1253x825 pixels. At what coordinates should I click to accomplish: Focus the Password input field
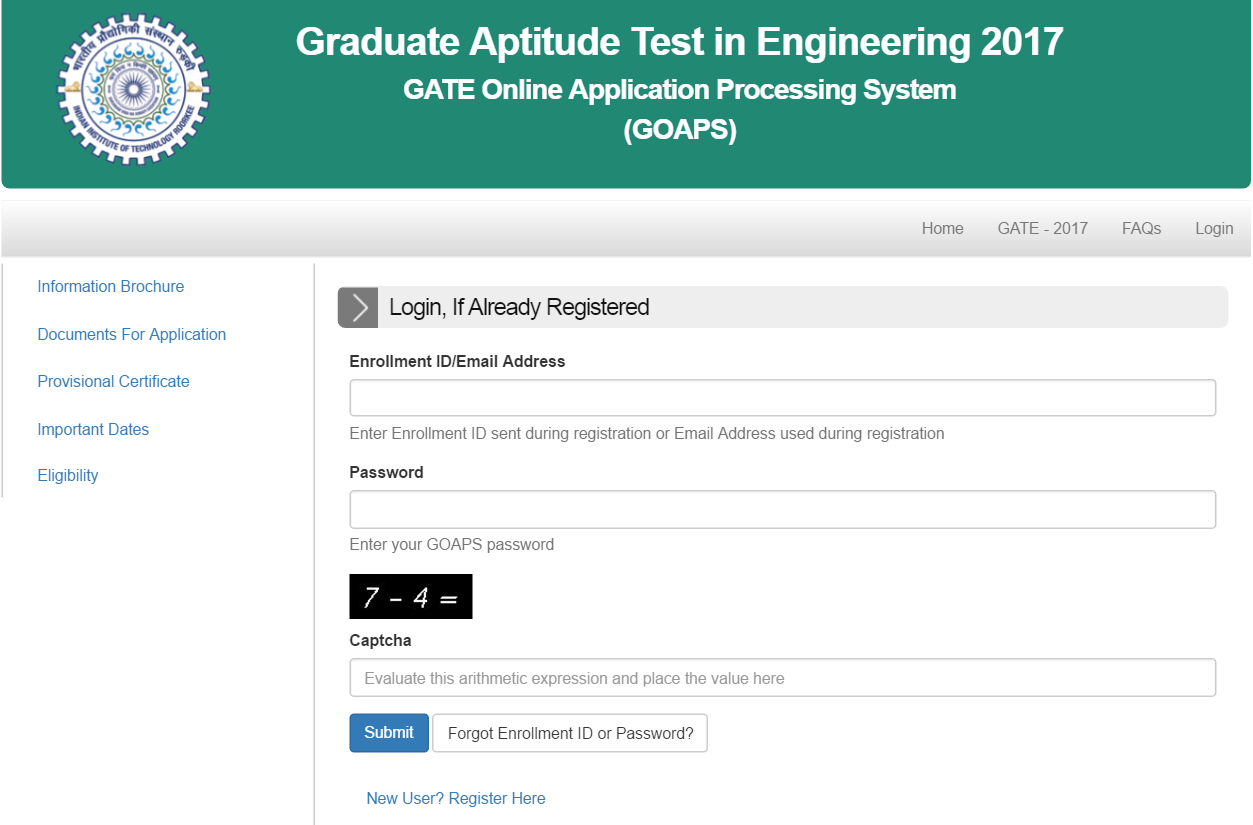click(782, 509)
